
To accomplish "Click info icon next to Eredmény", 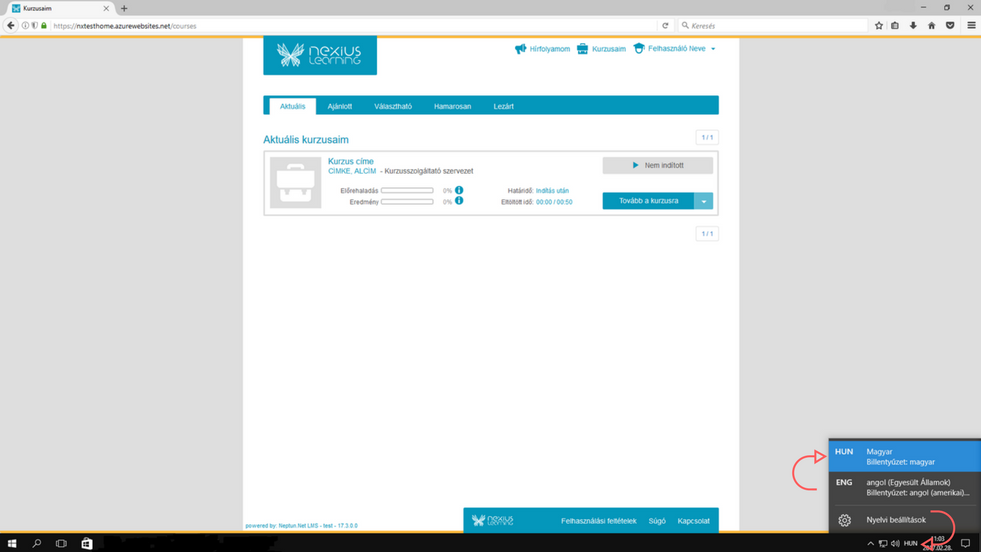I will coord(459,201).
